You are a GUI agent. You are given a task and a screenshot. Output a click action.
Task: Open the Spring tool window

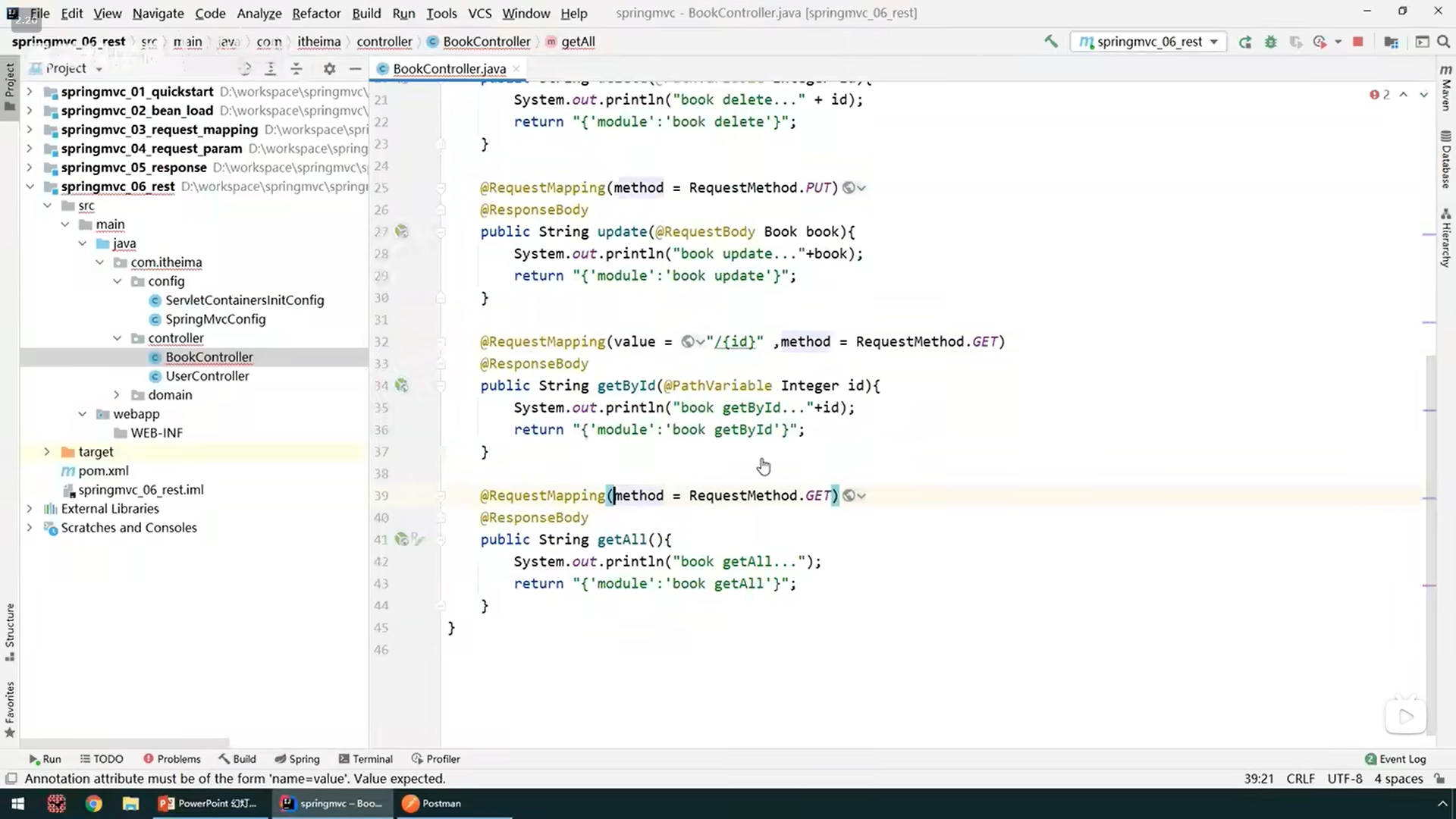[x=297, y=759]
